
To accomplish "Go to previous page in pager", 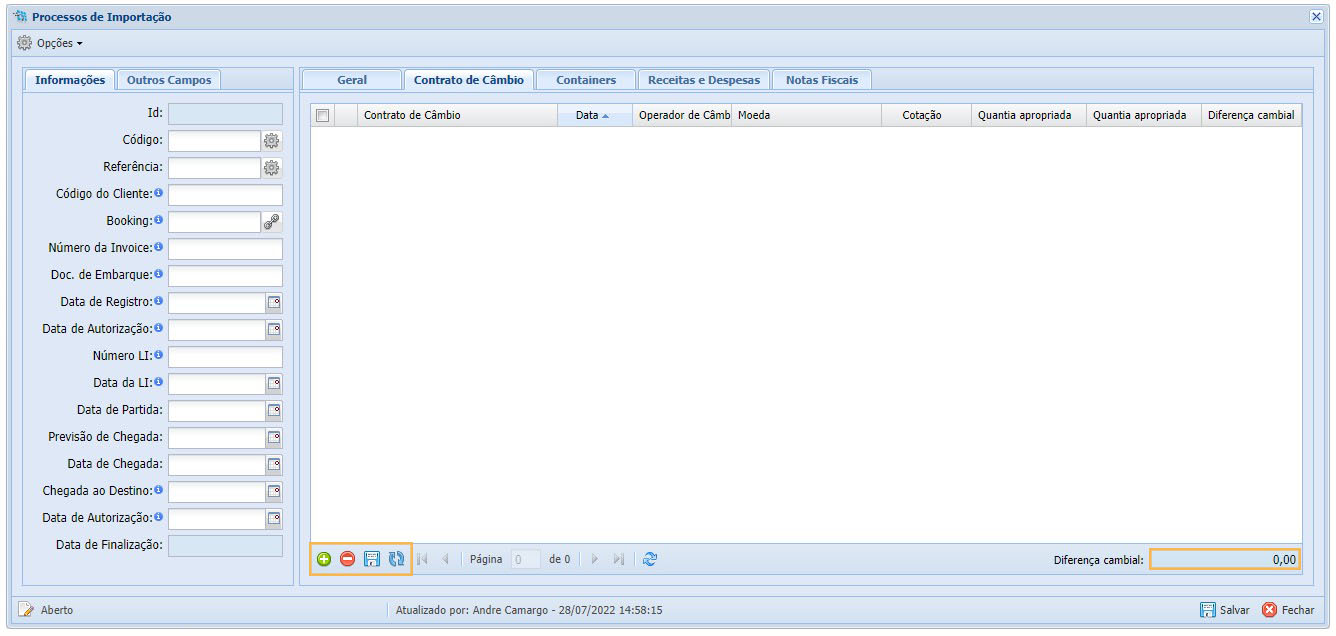I will coord(445,560).
